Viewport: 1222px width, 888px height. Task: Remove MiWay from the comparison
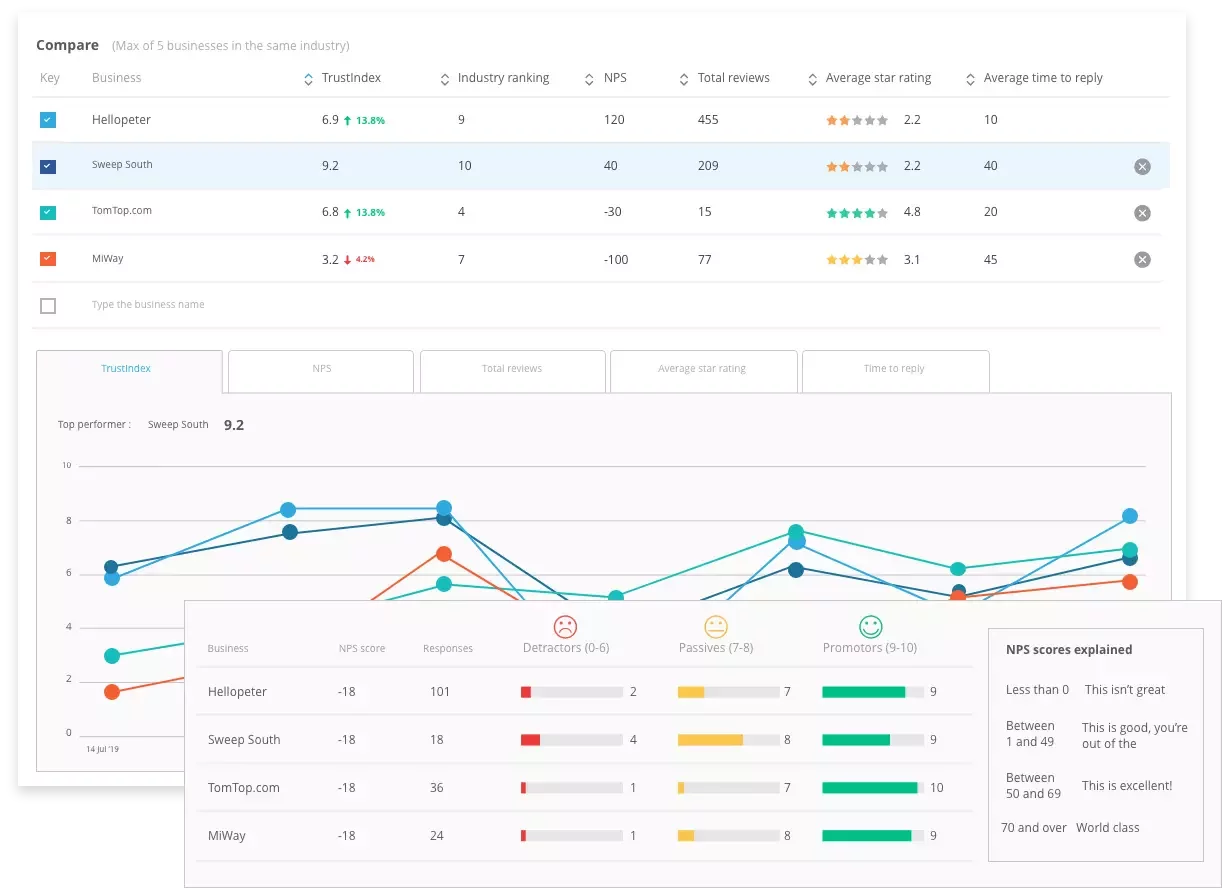point(1142,259)
